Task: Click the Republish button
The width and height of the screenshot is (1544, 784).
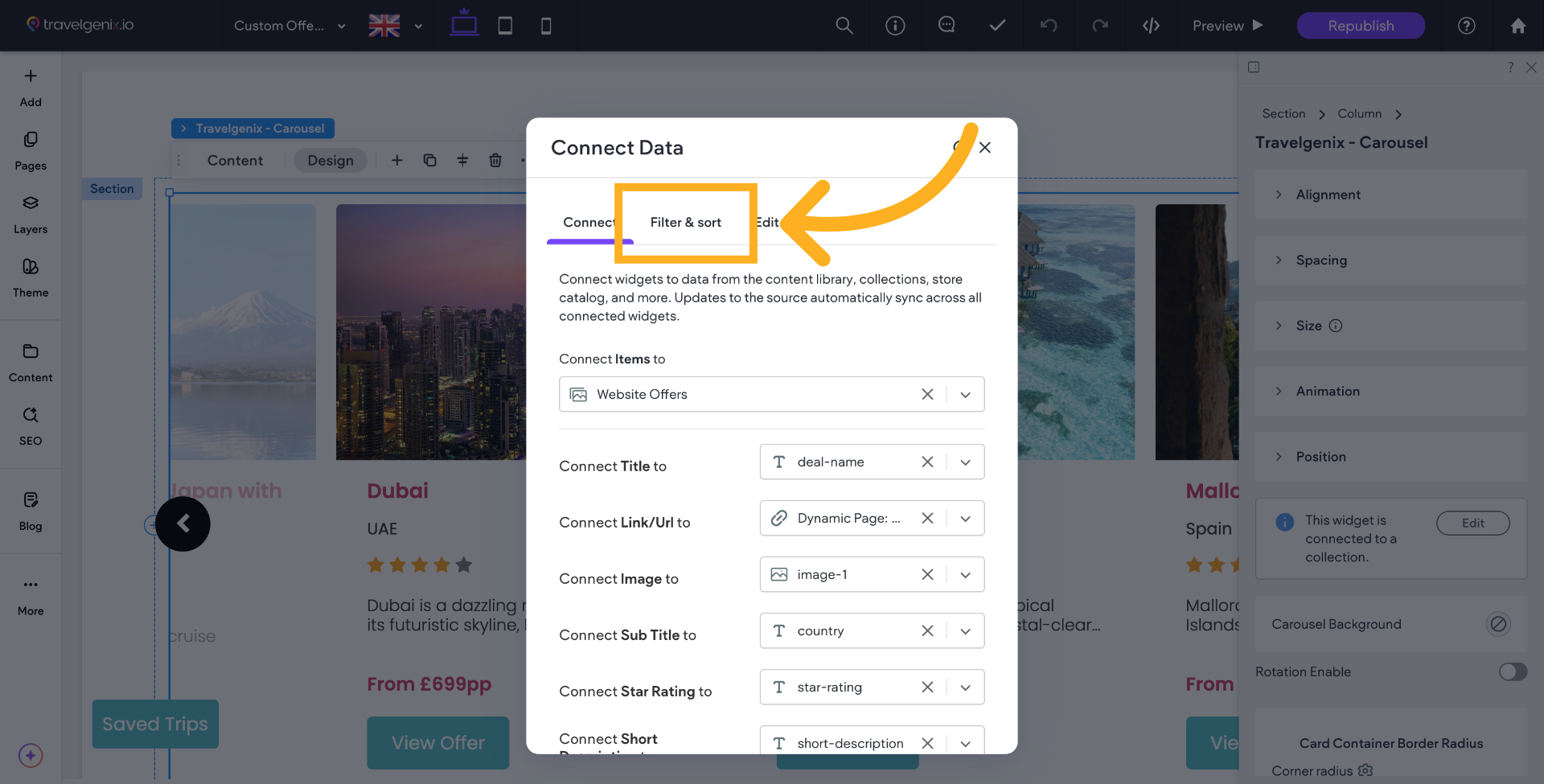Action: coord(1361,26)
